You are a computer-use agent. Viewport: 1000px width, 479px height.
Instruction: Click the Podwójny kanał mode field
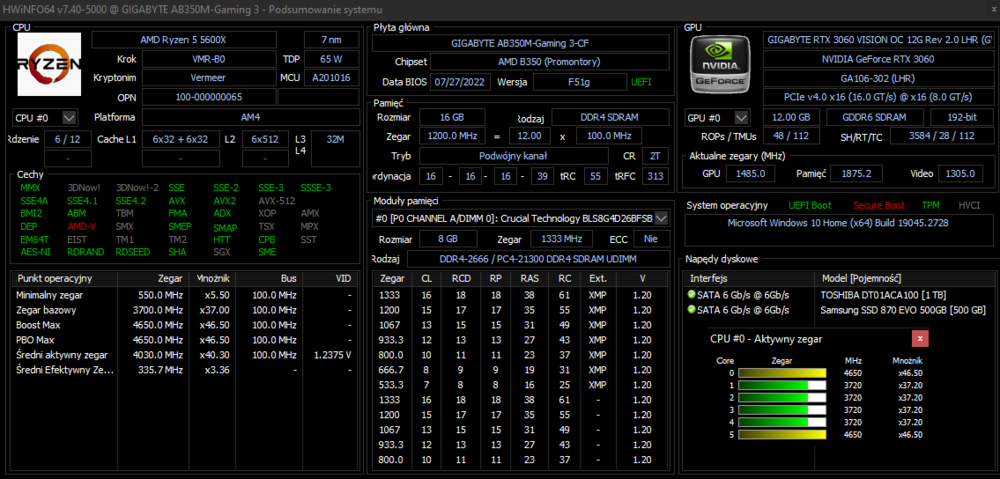513,156
